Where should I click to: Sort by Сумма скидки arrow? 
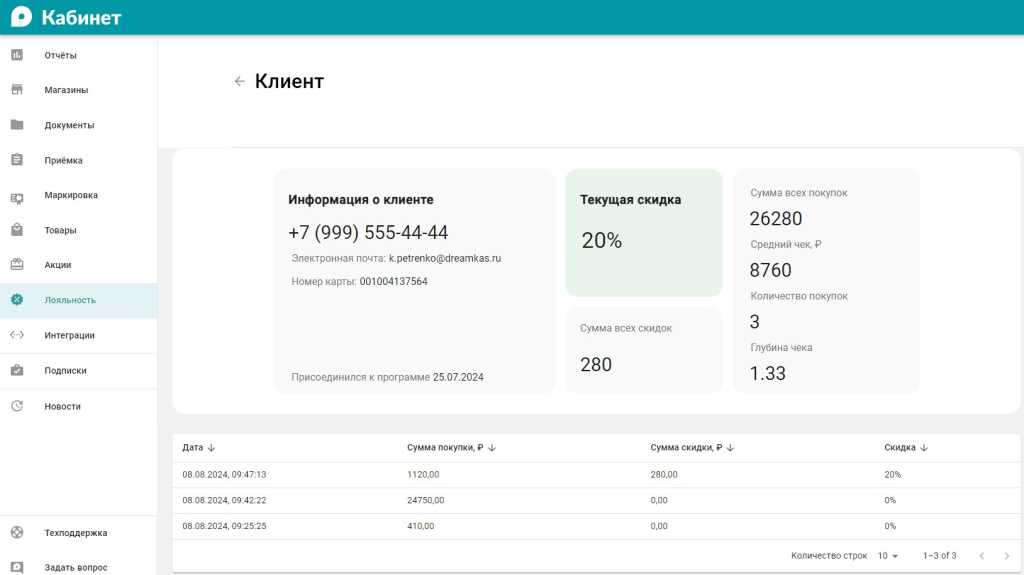click(730, 448)
